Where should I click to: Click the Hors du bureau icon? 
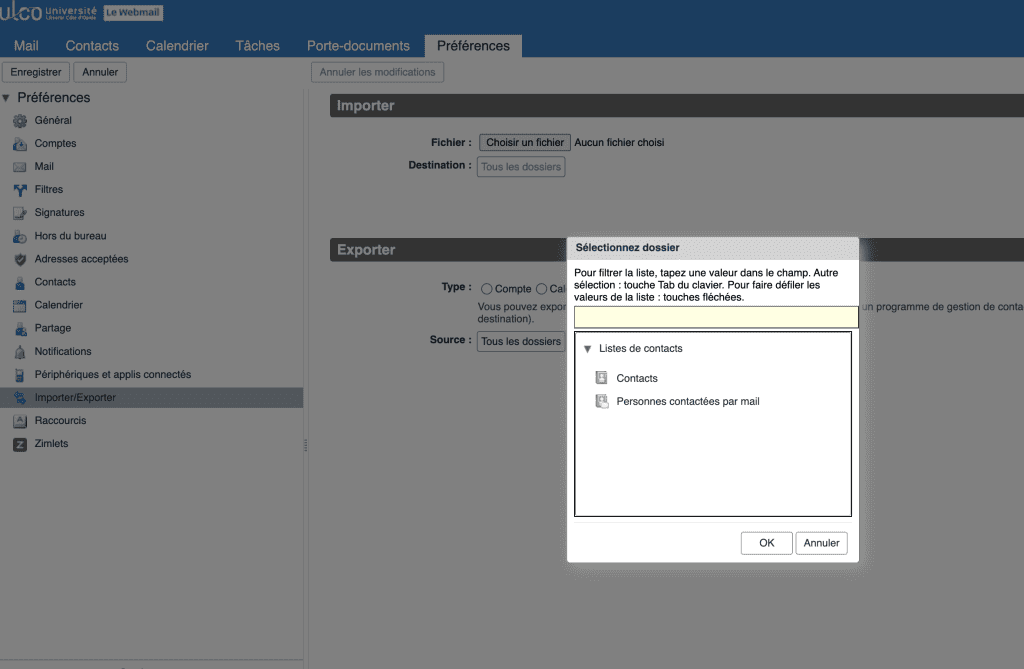[19, 237]
